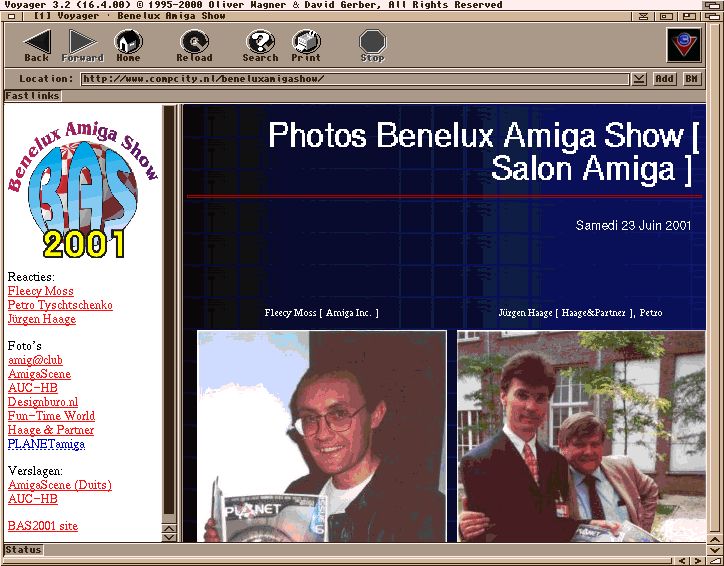The height and width of the screenshot is (566, 724).
Task: Click the 'Fleecy Moss [ Amiga Inc. ]' caption
Action: [321, 313]
